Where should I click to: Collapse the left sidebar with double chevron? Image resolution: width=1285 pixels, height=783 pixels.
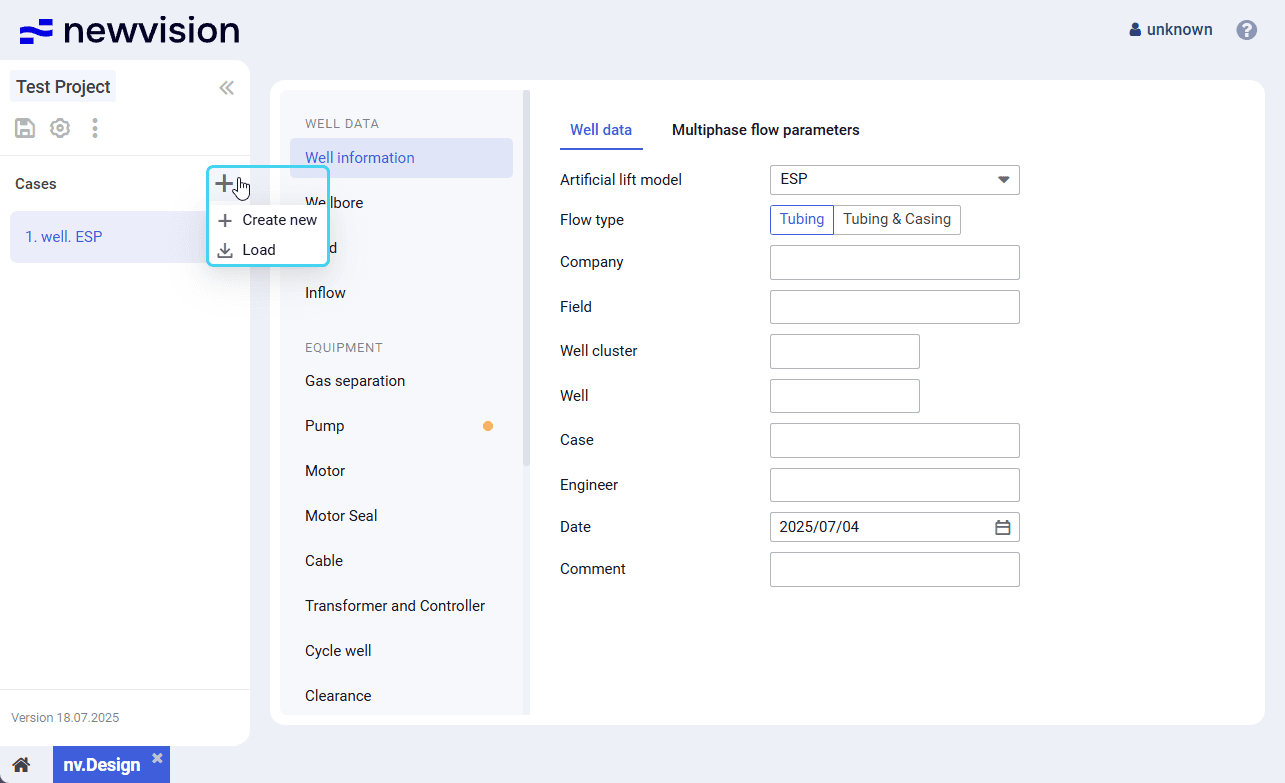[227, 88]
